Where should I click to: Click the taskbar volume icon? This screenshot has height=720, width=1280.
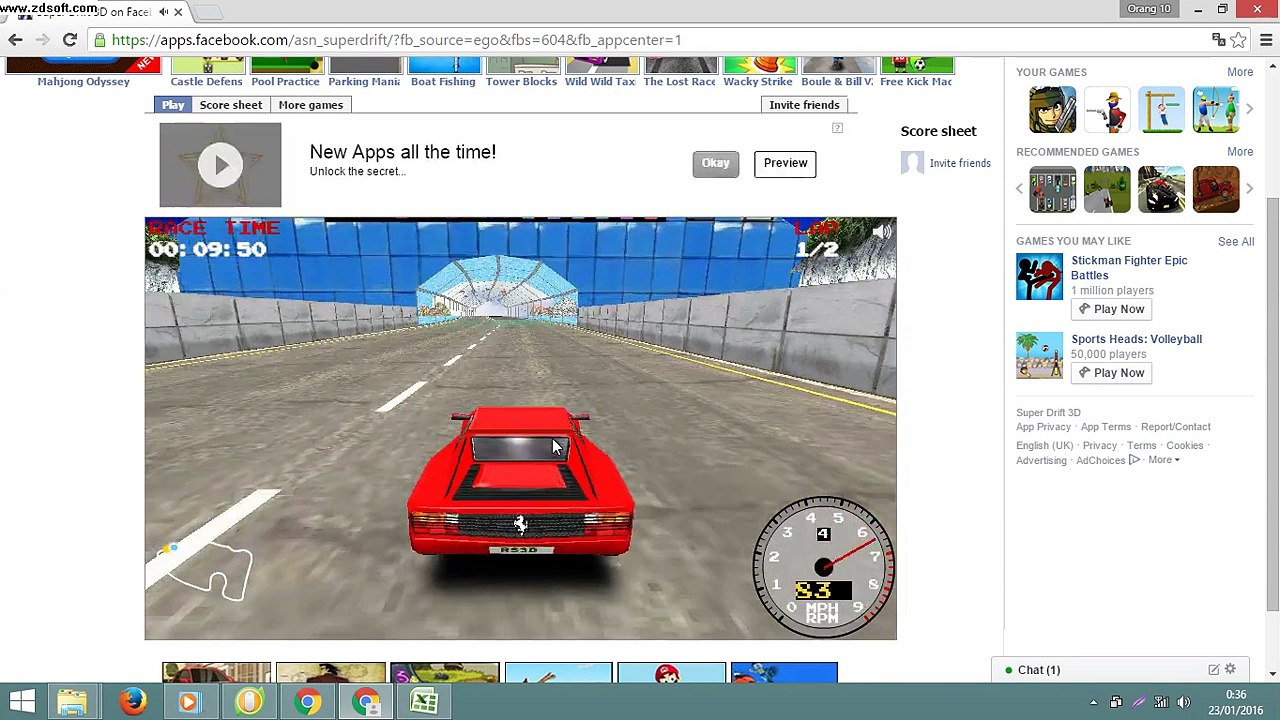pyautogui.click(x=1184, y=702)
